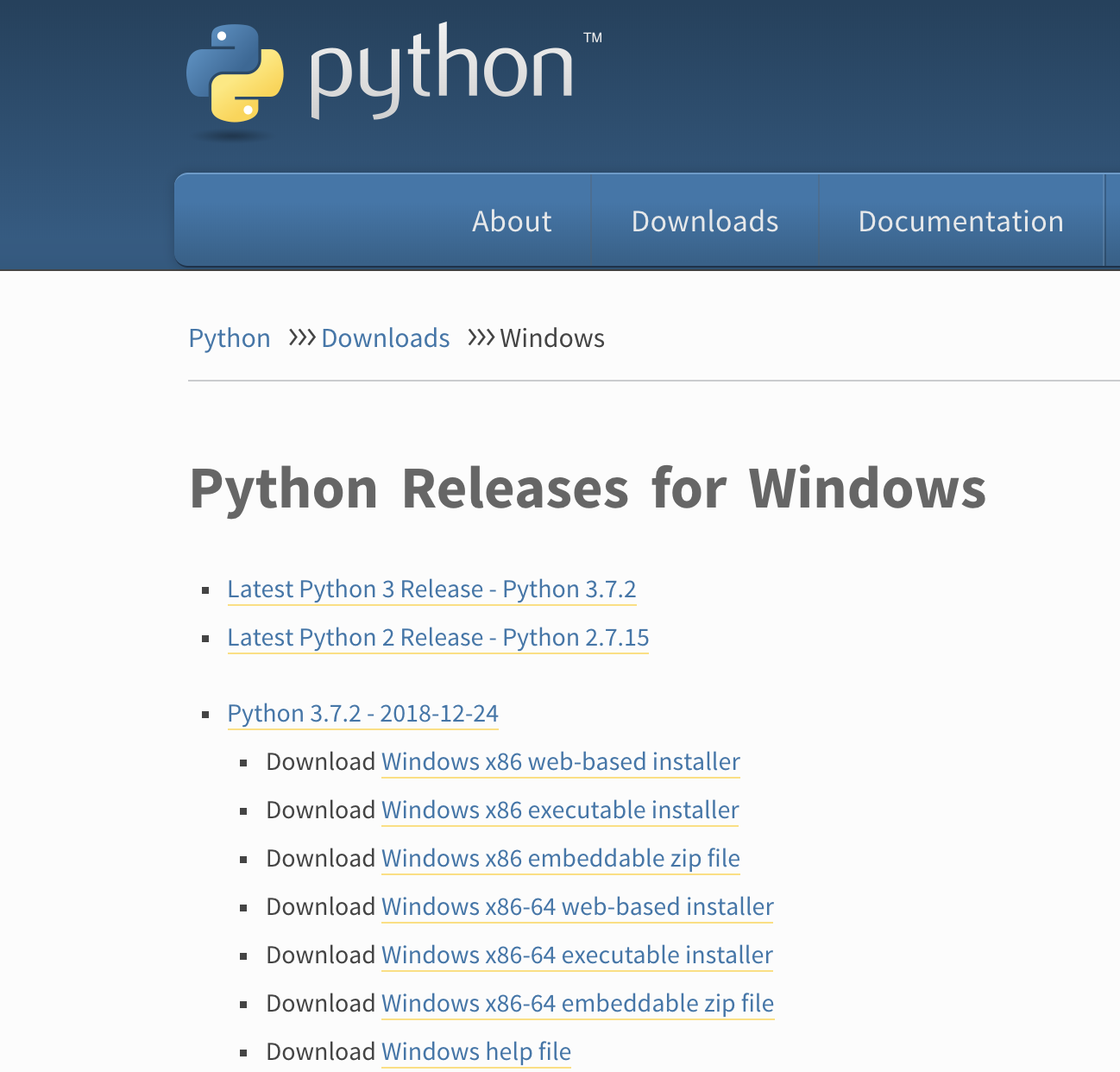1120x1072 pixels.
Task: Download Windows x86 executable installer
Action: (x=559, y=810)
